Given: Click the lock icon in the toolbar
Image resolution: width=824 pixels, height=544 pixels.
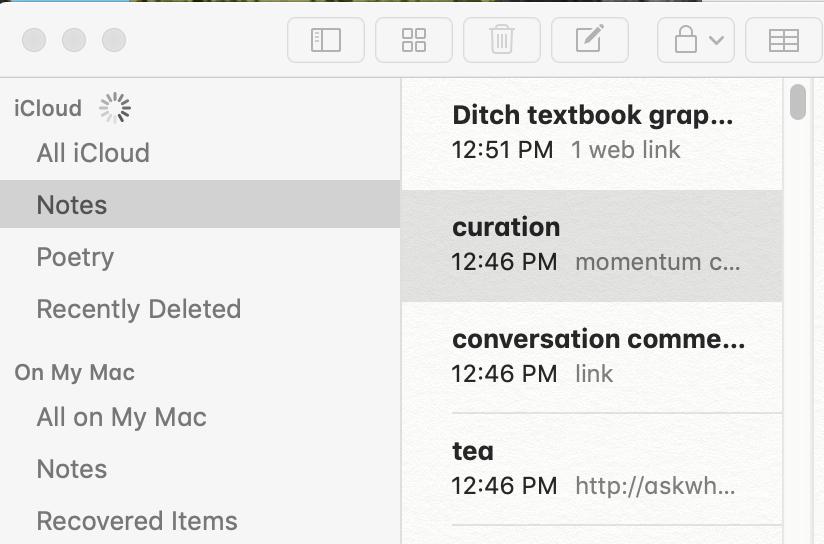Looking at the screenshot, I should (x=686, y=40).
